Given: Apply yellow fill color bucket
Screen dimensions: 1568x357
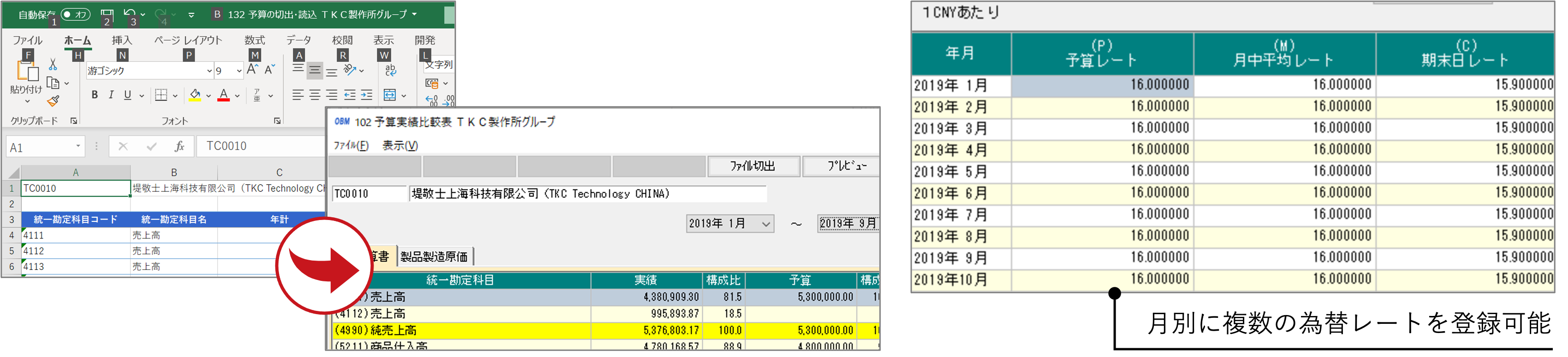Looking at the screenshot, I should click(x=195, y=95).
